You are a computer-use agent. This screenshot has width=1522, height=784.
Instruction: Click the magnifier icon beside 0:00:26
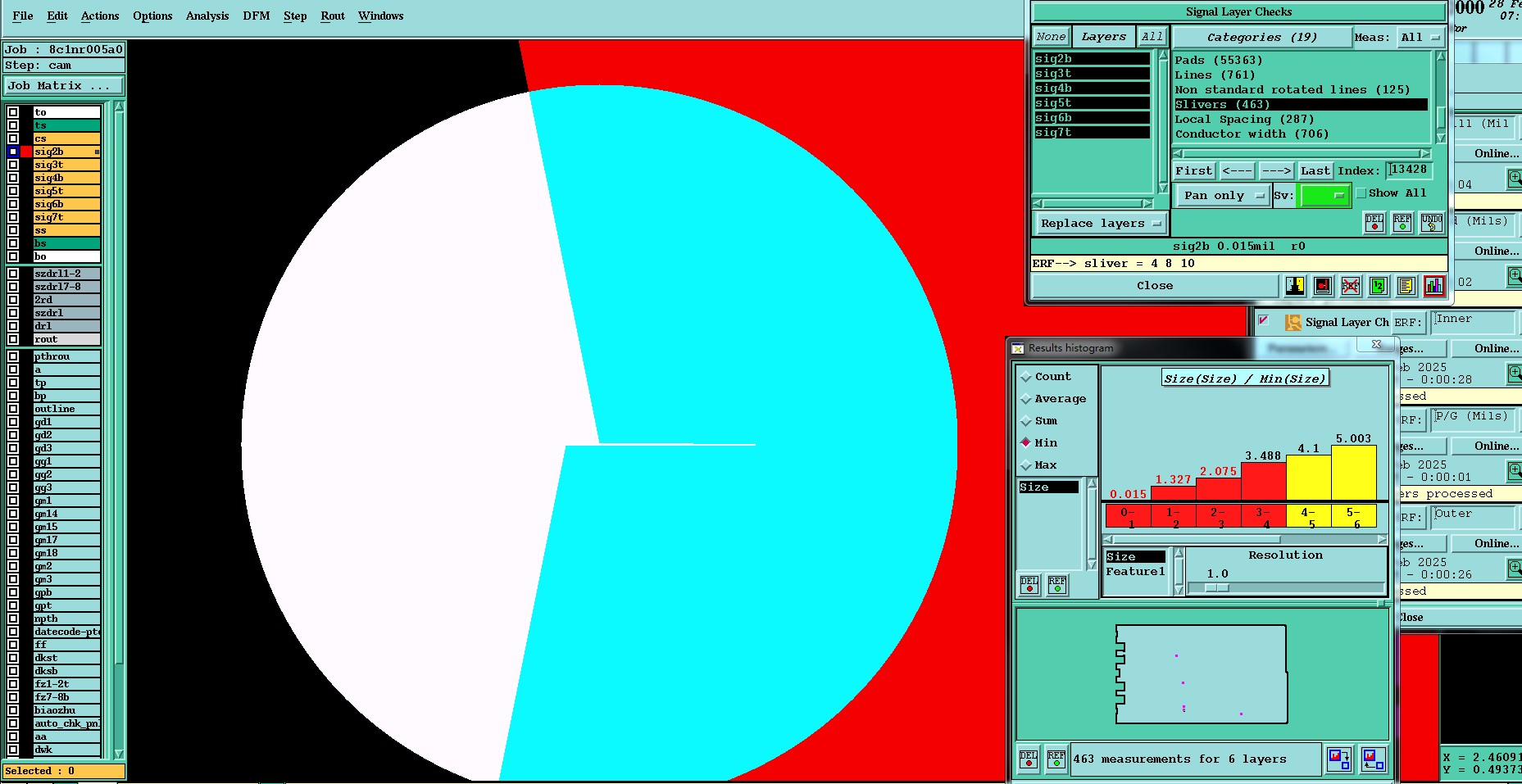click(x=1515, y=568)
